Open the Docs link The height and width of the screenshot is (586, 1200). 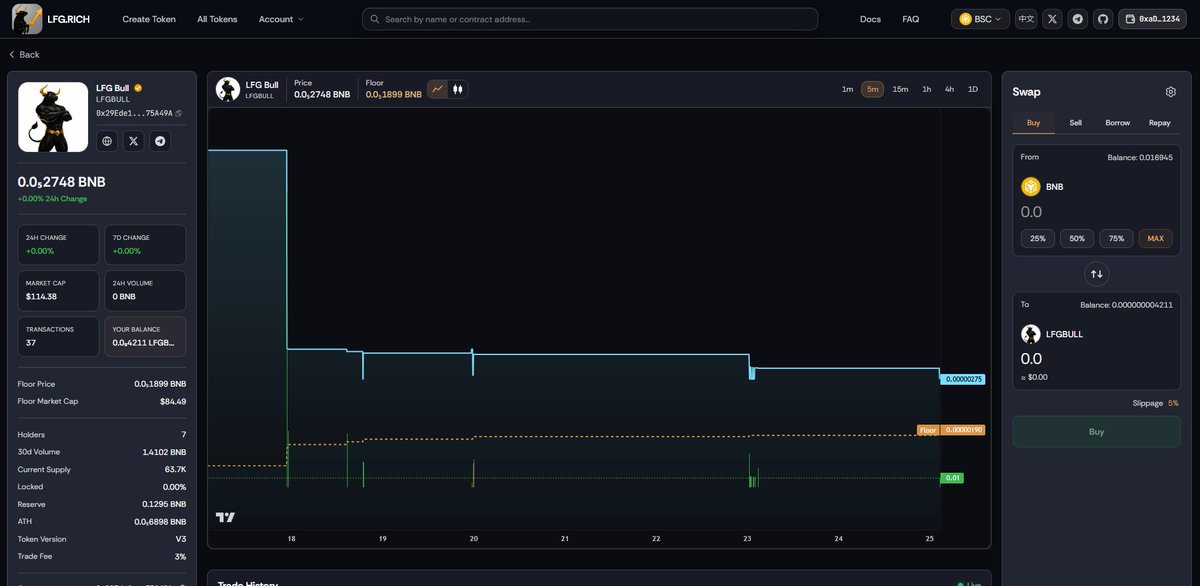pos(870,19)
